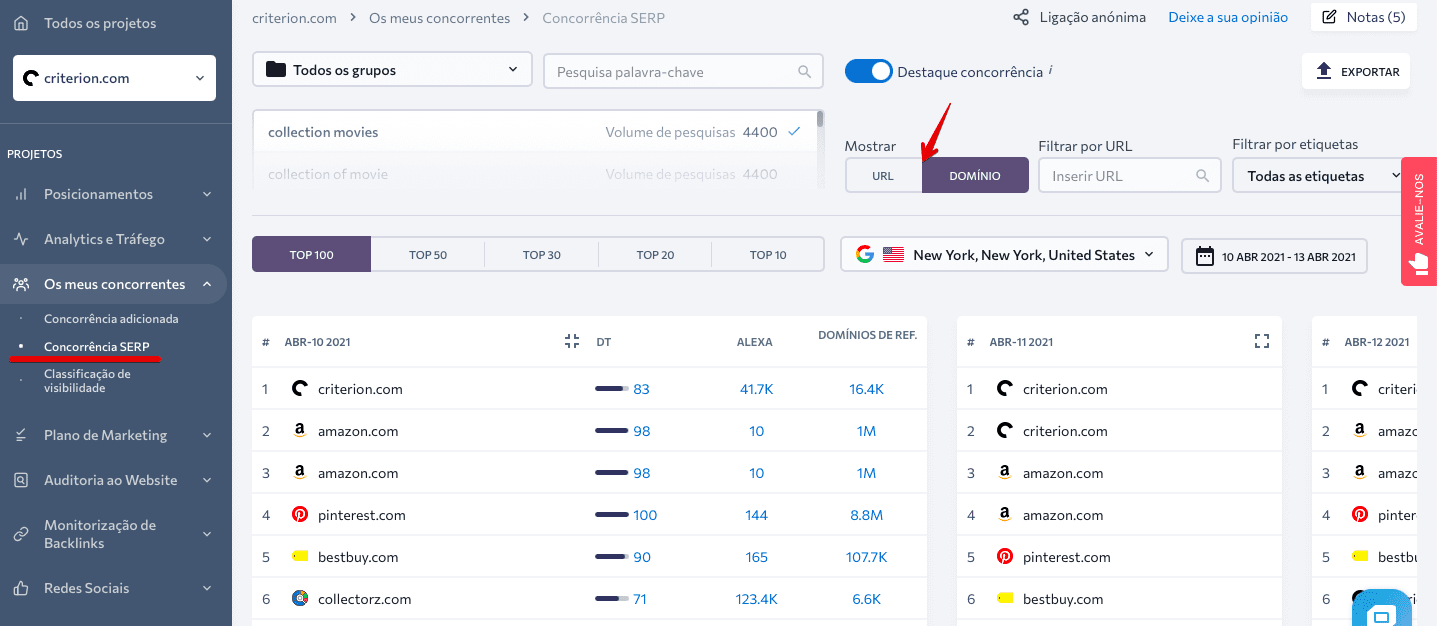Click the DT score bar for pinterest.com
This screenshot has width=1437, height=626.
tap(612, 515)
